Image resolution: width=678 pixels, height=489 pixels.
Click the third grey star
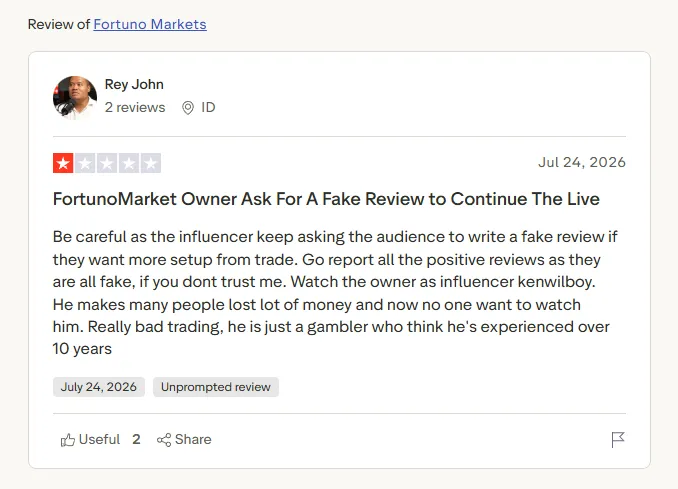[x=107, y=163]
